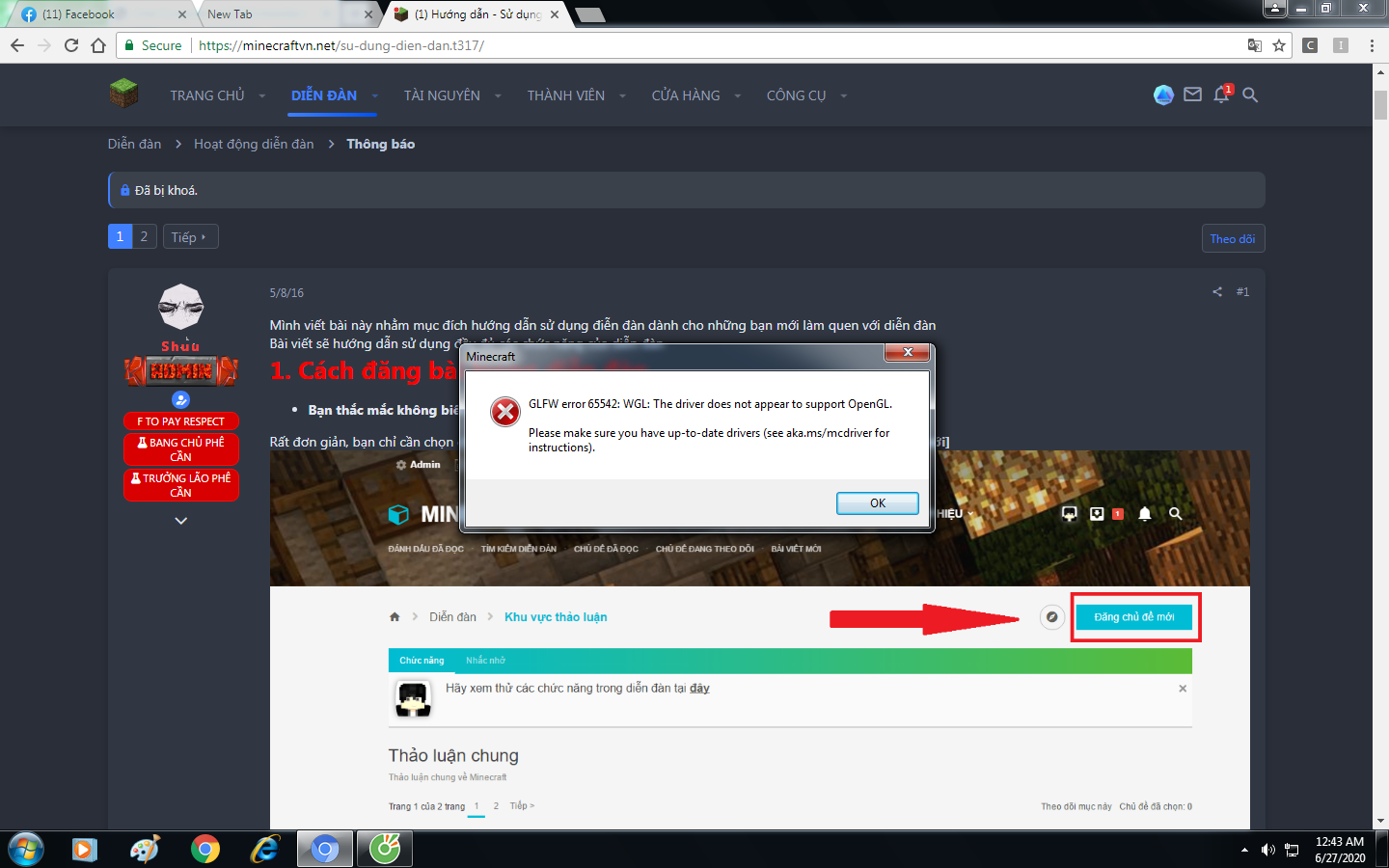
Task: Go back to the previous page
Action: (x=17, y=45)
